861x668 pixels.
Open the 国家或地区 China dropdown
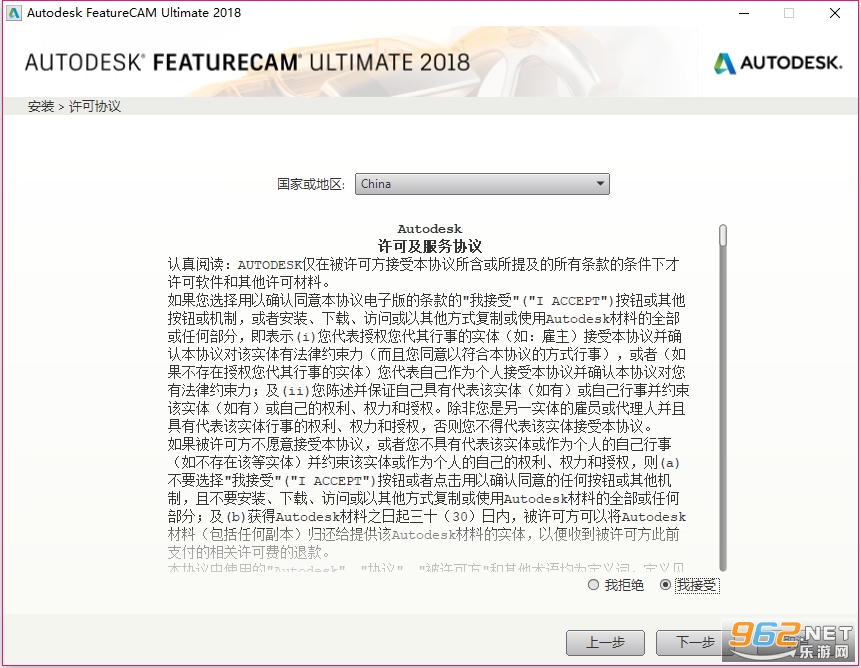point(482,184)
